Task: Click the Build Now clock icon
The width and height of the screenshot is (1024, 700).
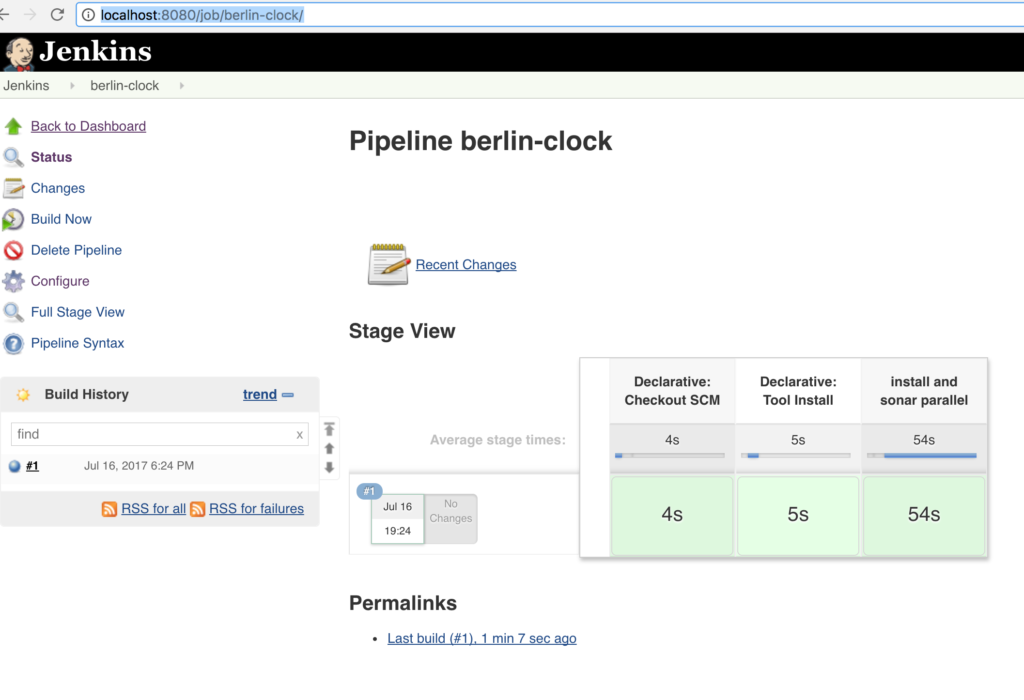Action: (x=13, y=219)
